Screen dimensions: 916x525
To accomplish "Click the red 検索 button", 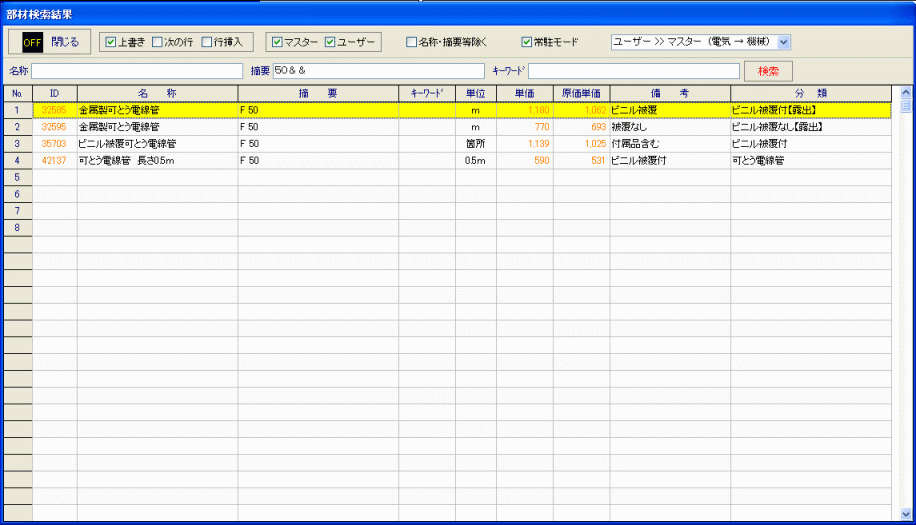I will (x=768, y=71).
